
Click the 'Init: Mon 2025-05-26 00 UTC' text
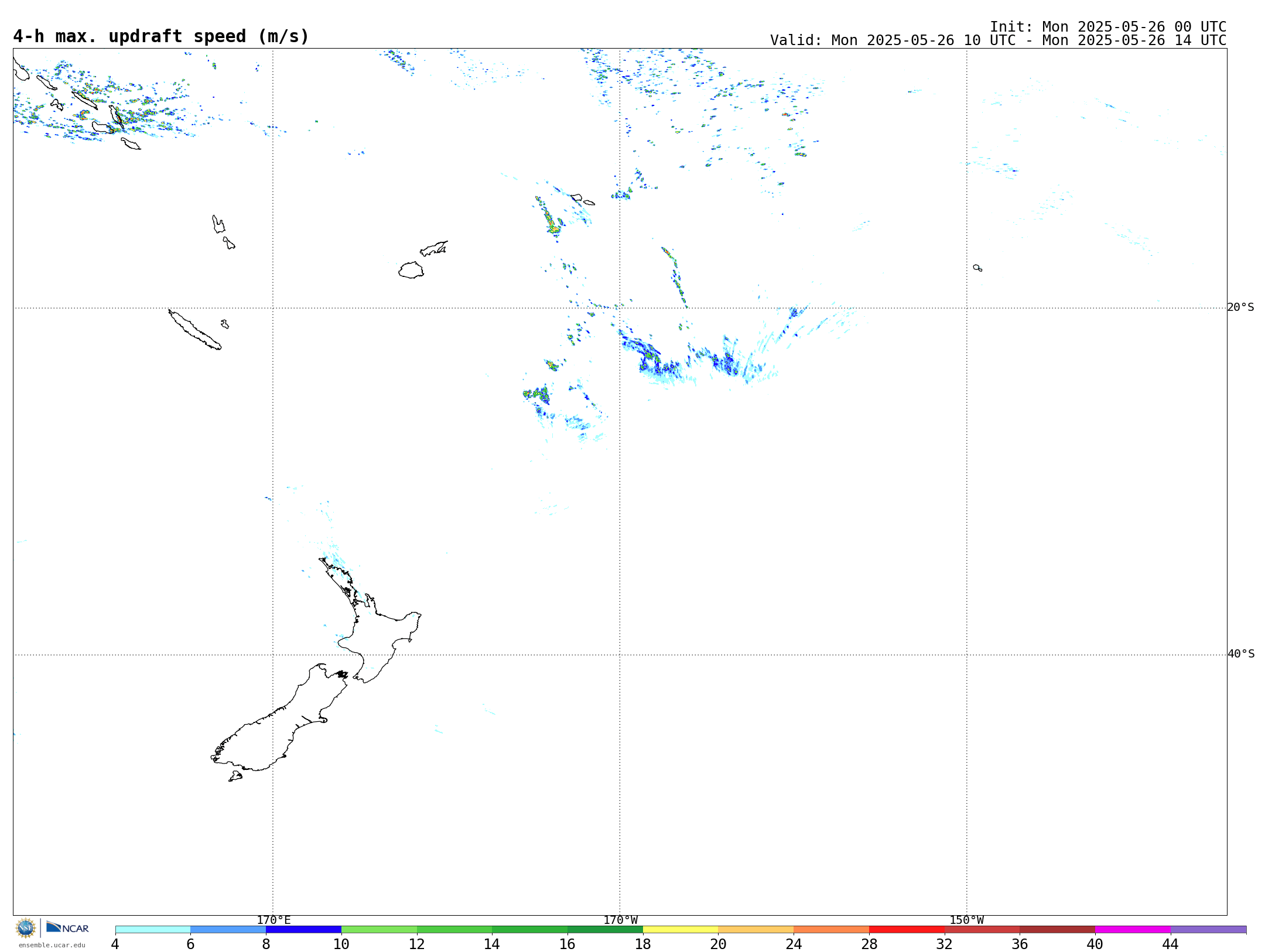pos(1108,27)
